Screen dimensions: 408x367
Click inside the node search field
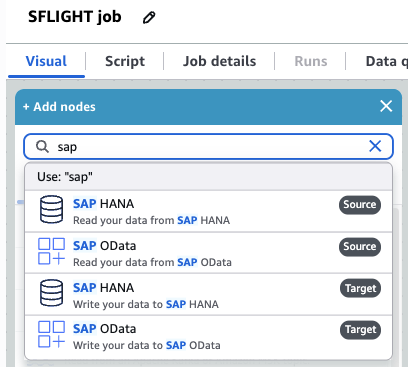click(x=208, y=146)
